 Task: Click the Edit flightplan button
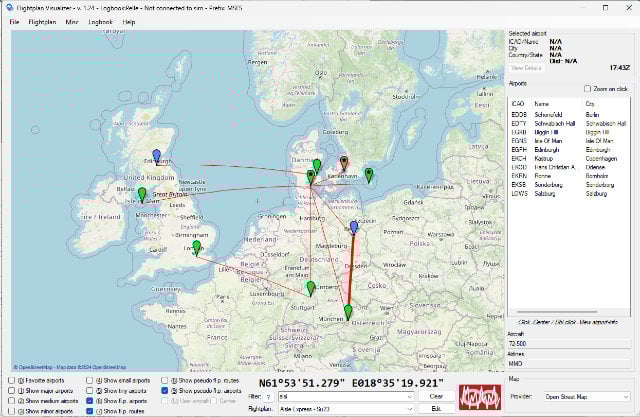(x=436, y=408)
